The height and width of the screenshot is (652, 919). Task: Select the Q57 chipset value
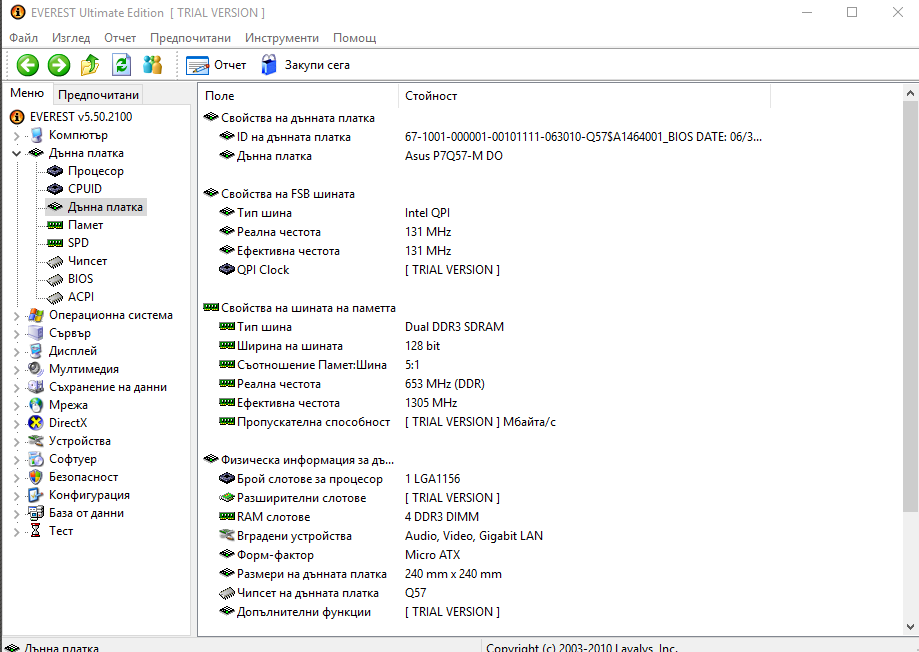pos(416,593)
